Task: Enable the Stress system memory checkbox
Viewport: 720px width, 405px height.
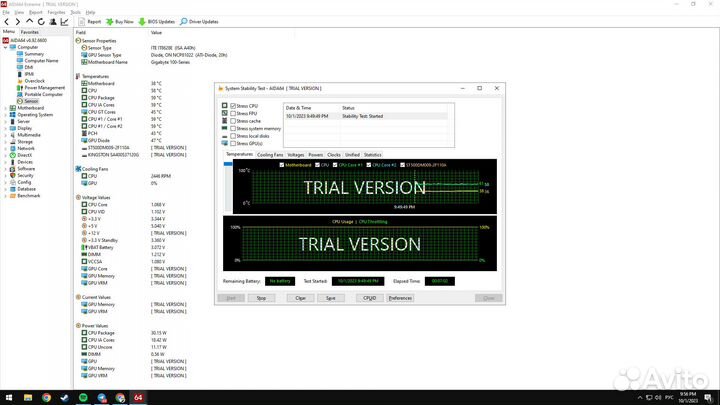Action: click(233, 128)
